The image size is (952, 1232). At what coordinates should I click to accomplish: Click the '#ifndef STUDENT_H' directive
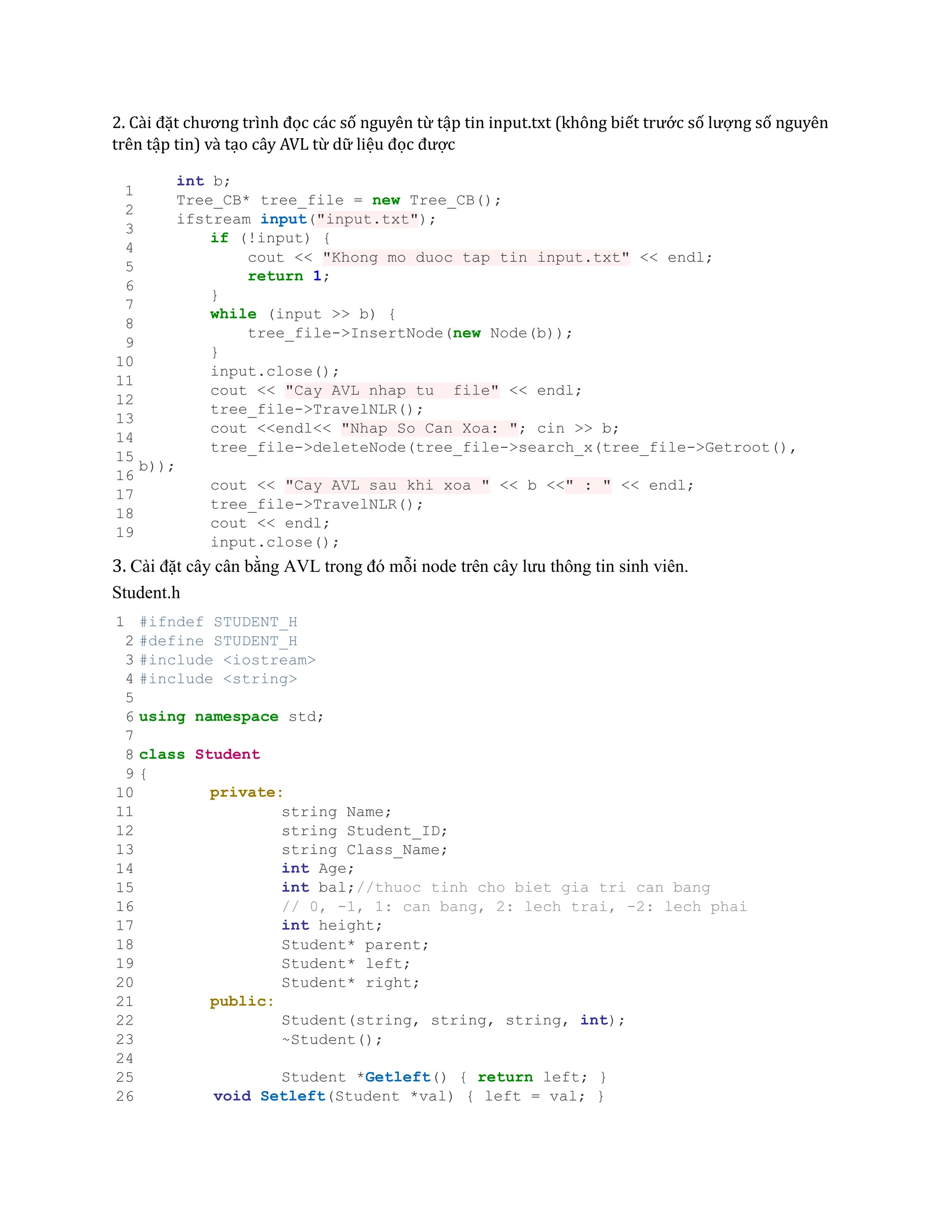[x=218, y=622]
